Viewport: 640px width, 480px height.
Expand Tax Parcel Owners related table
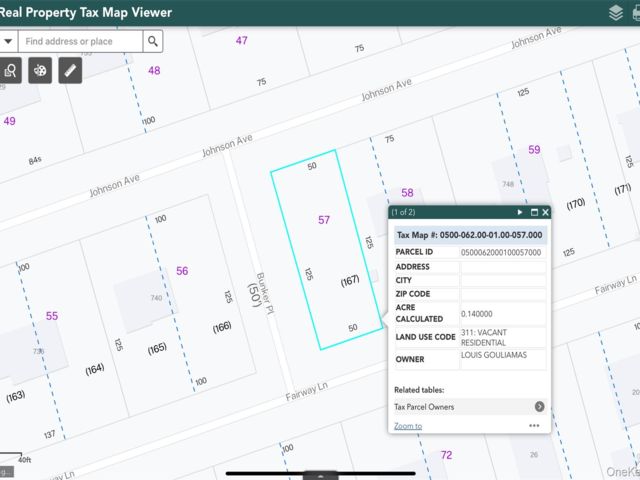(469, 407)
